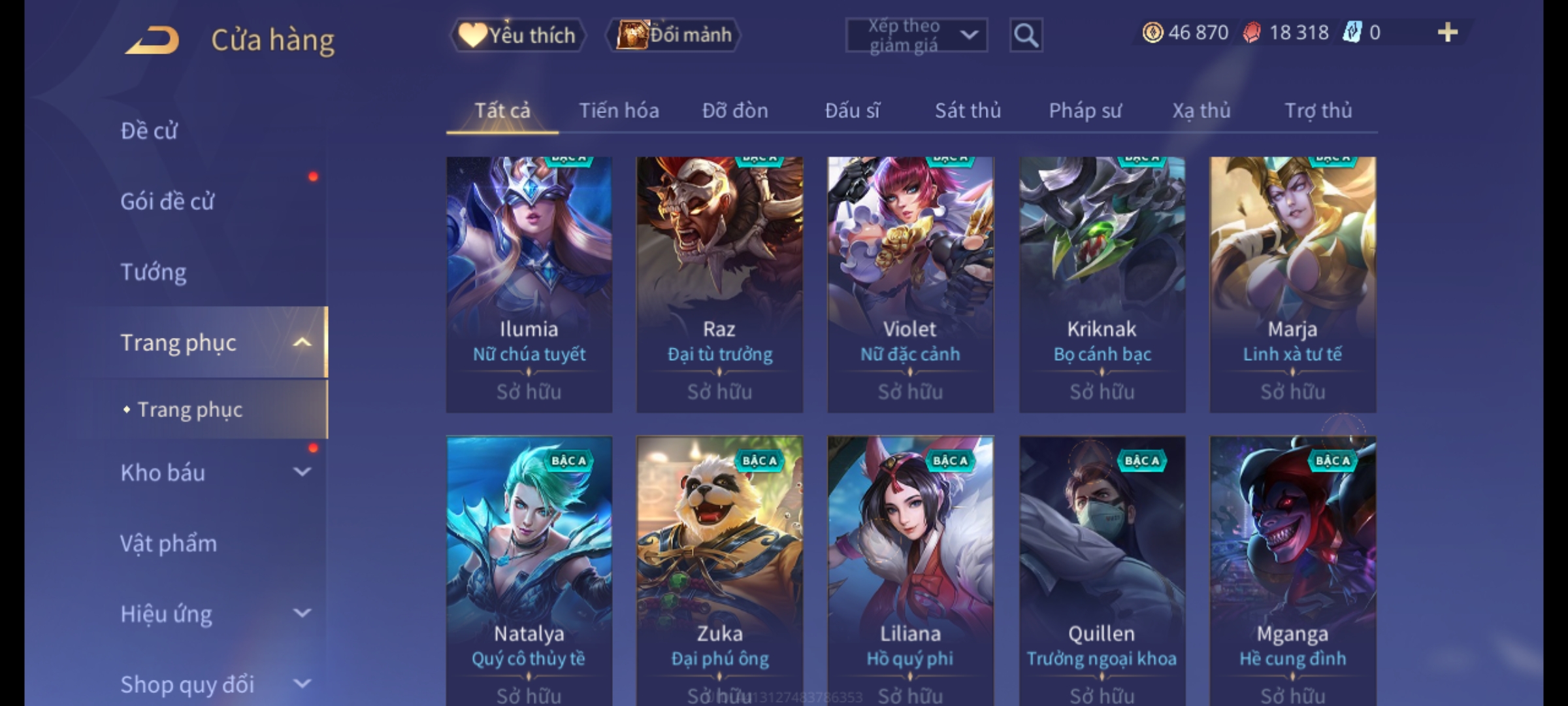This screenshot has width=1568, height=706.
Task: Expand the Hiệu ứng sidebar section
Action: (x=302, y=613)
